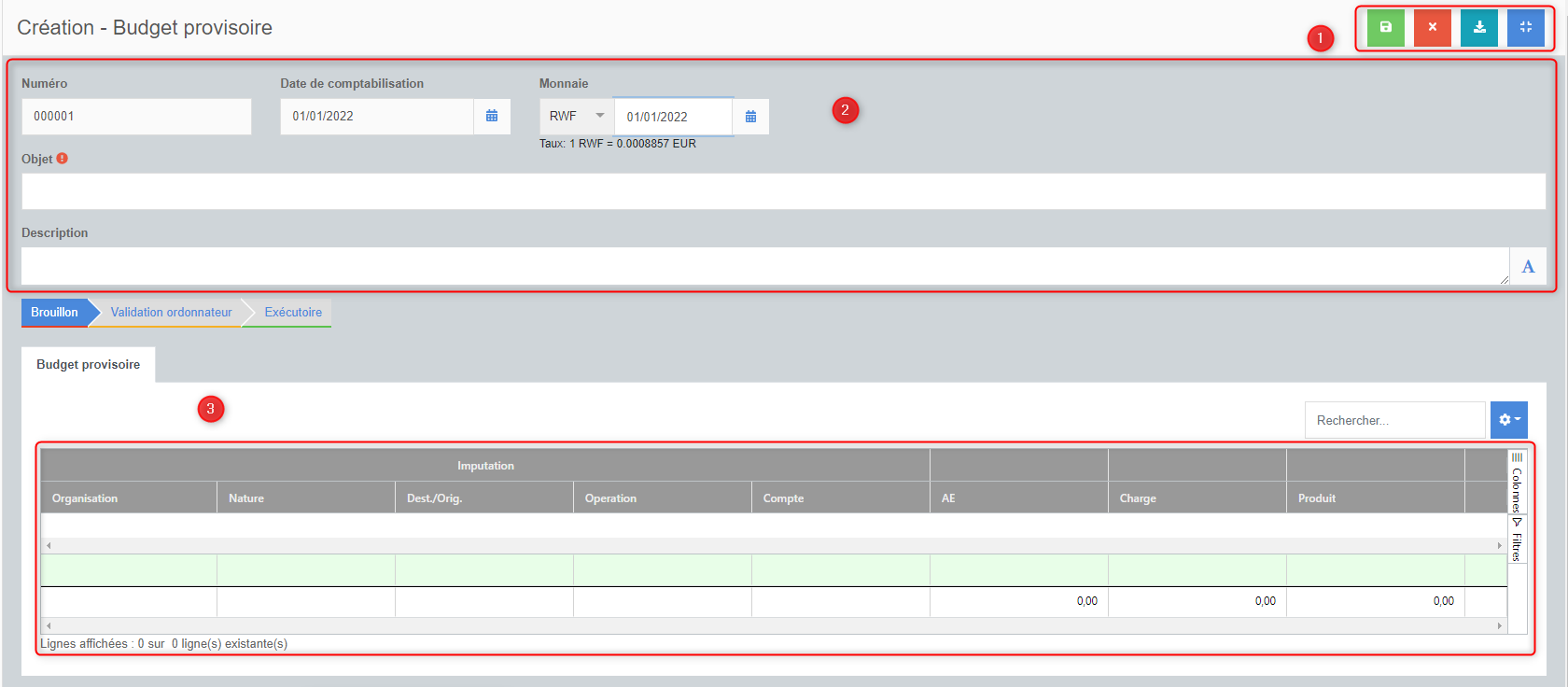
Task: Click the Validation ordonnateur step
Action: [x=171, y=313]
